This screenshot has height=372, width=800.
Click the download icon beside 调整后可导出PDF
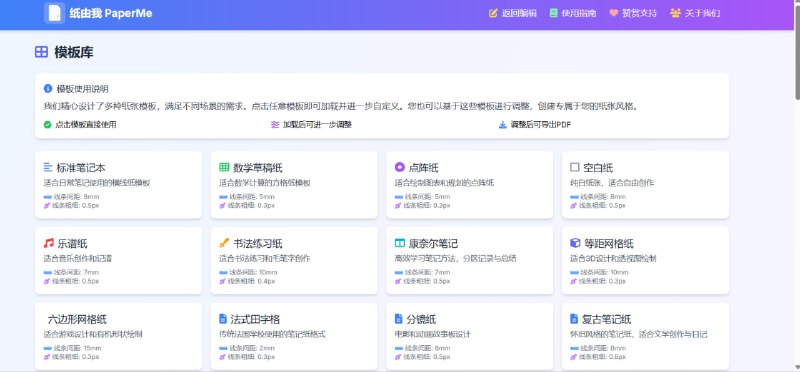pyautogui.click(x=503, y=124)
